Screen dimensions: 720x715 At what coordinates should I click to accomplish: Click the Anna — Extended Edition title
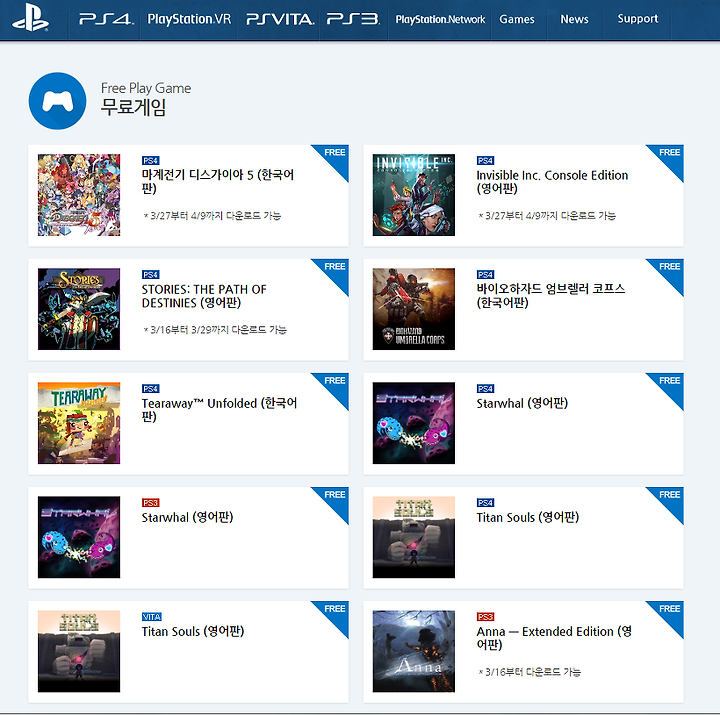554,638
